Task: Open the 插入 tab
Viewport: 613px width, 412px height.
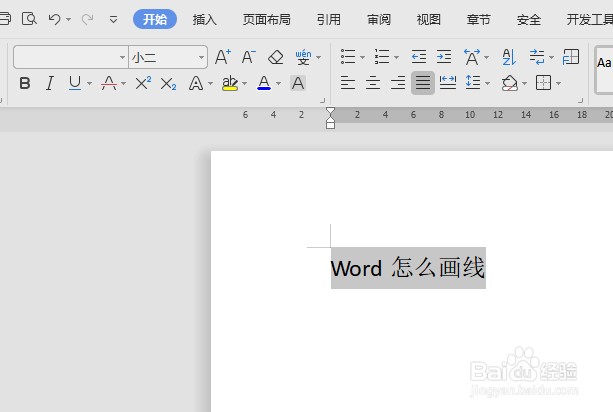Action: (204, 19)
